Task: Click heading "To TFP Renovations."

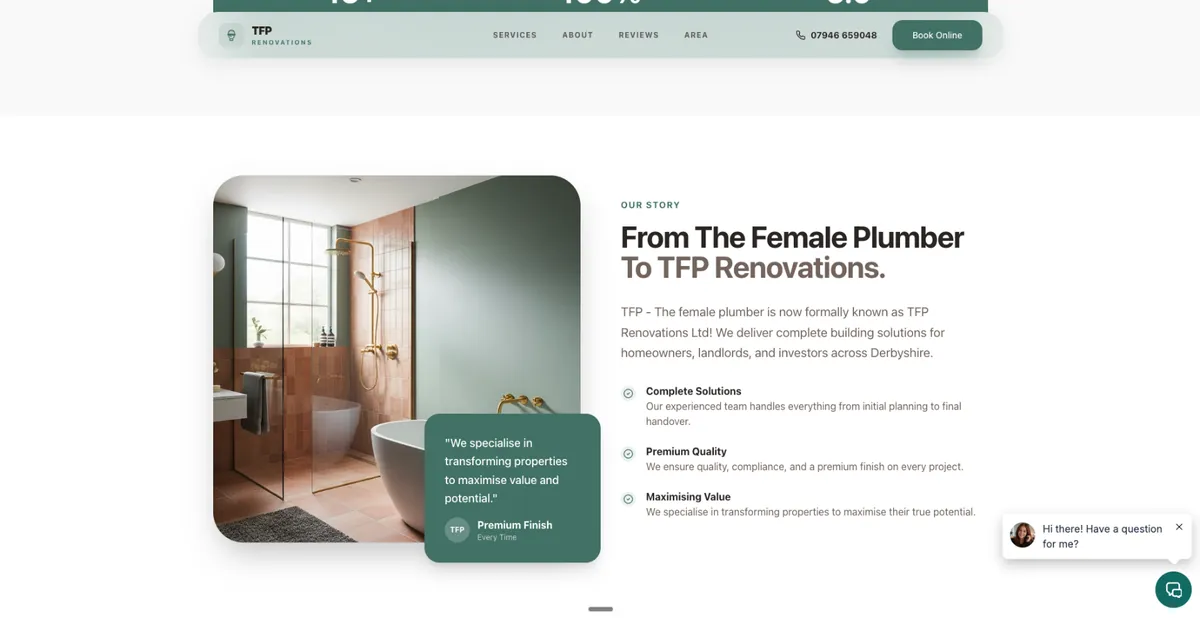Action: (x=752, y=268)
